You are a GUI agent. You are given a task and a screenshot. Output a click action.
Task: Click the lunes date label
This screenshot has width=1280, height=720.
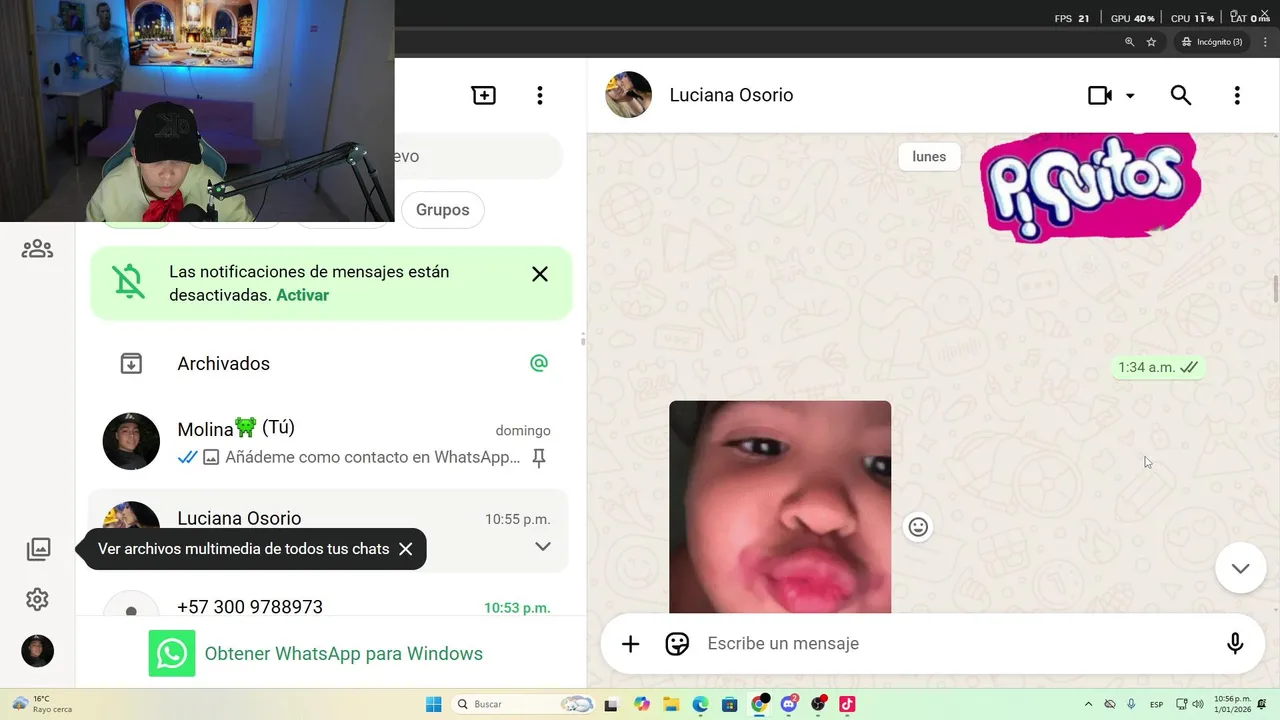coord(929,156)
